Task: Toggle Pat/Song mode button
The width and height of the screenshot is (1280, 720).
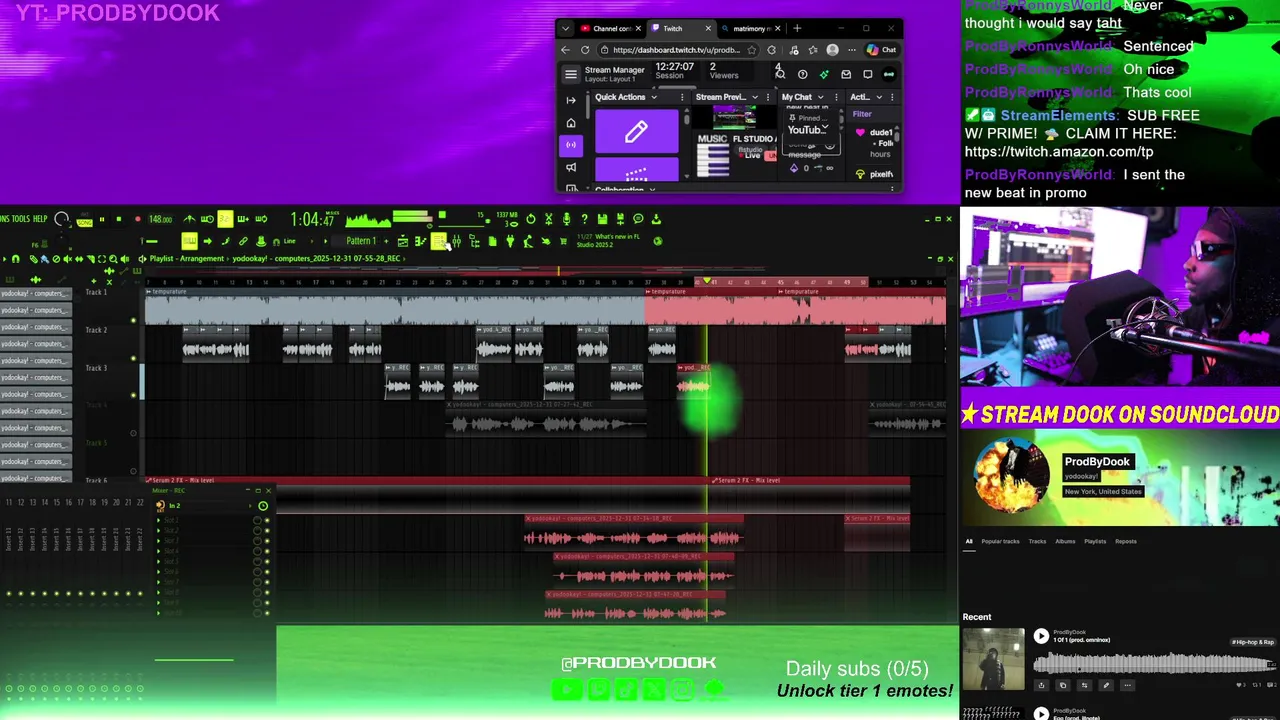Action: [84, 219]
